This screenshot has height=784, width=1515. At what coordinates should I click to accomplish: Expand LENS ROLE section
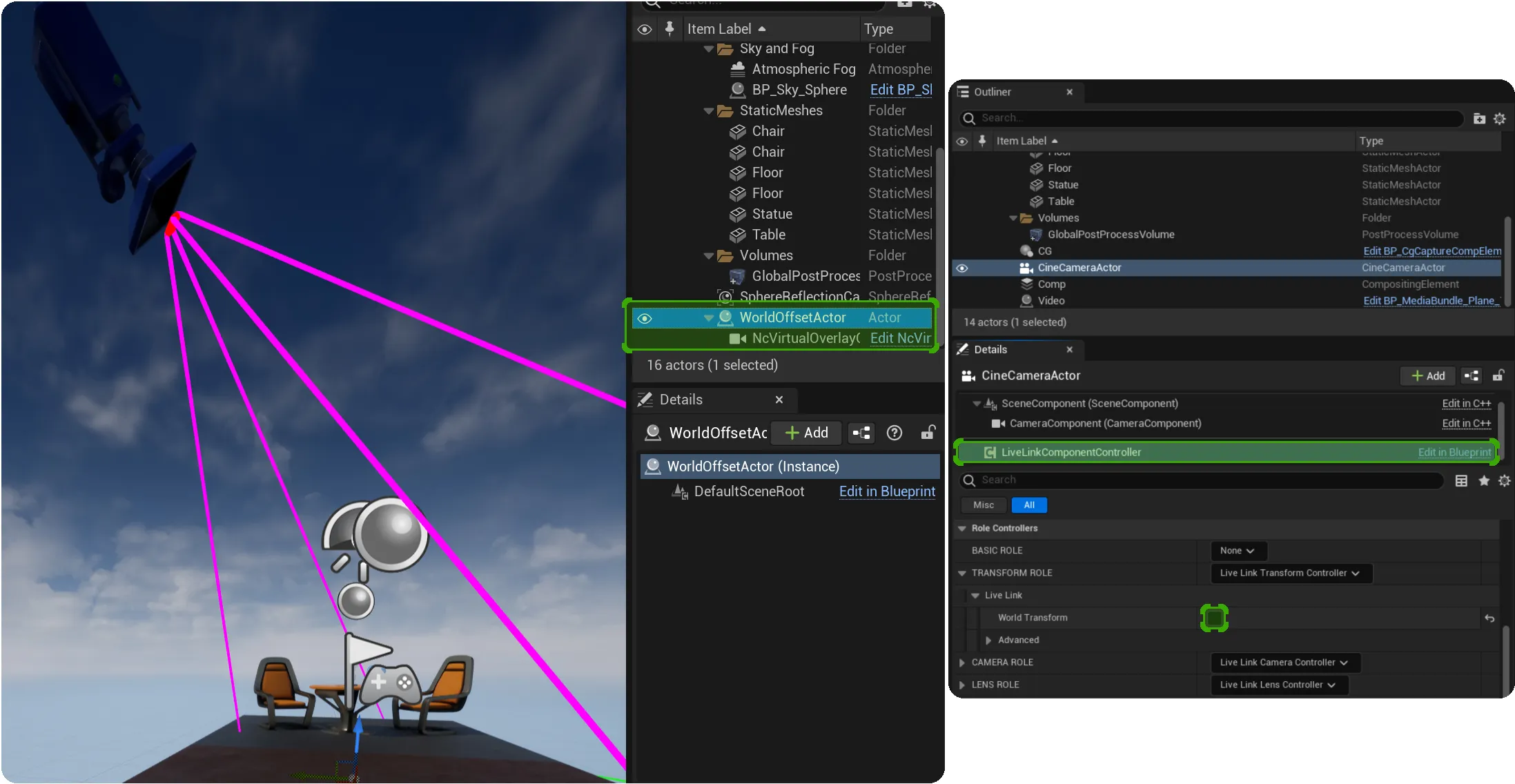pos(961,685)
